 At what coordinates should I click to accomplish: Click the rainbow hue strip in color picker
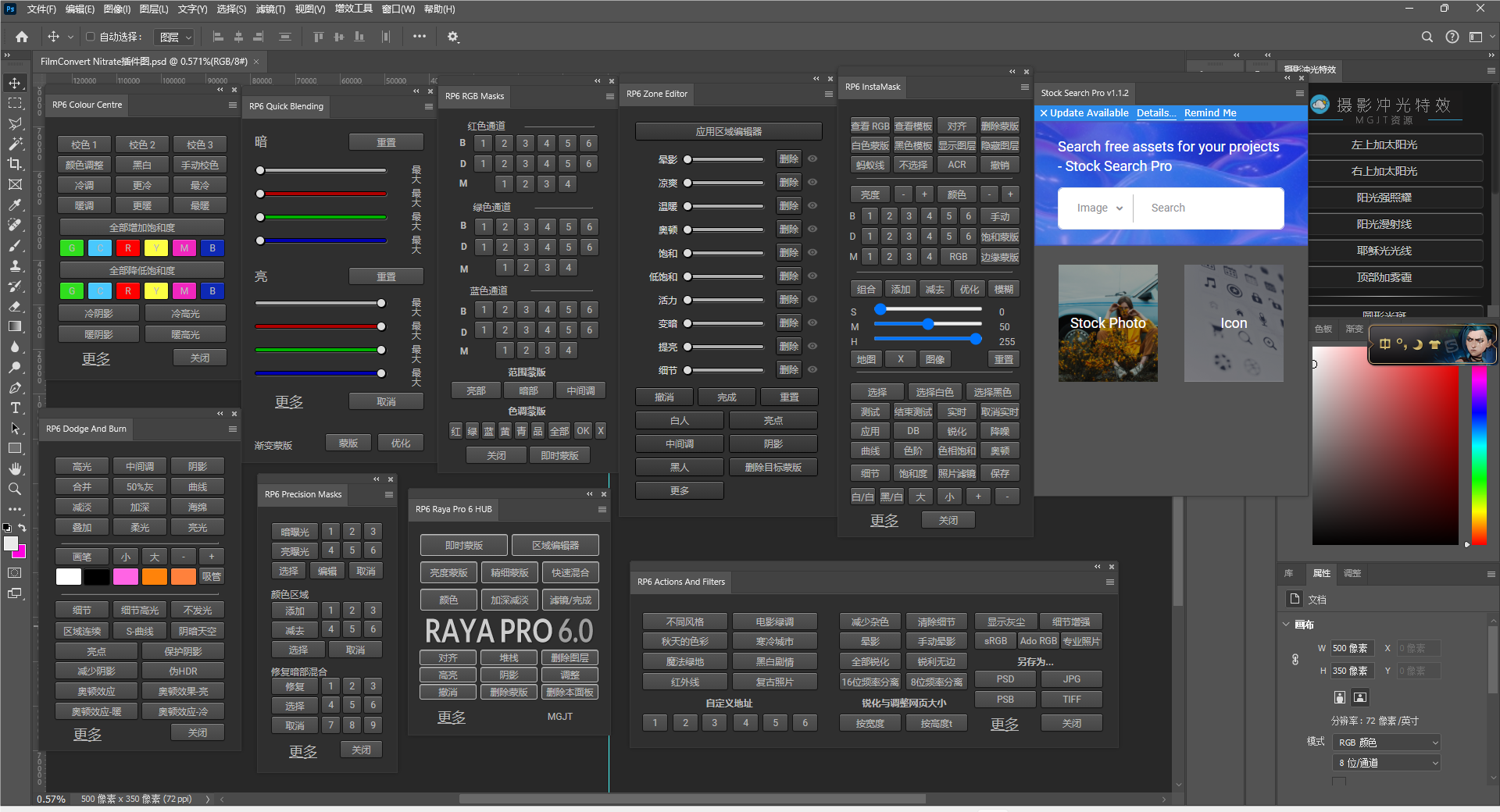tap(1479, 454)
